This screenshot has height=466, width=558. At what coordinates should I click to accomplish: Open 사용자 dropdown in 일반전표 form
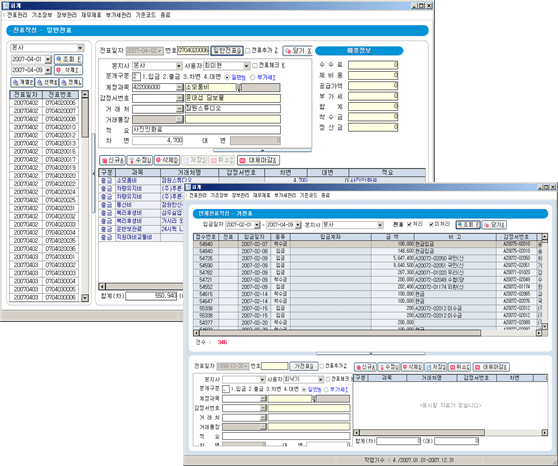[246, 66]
